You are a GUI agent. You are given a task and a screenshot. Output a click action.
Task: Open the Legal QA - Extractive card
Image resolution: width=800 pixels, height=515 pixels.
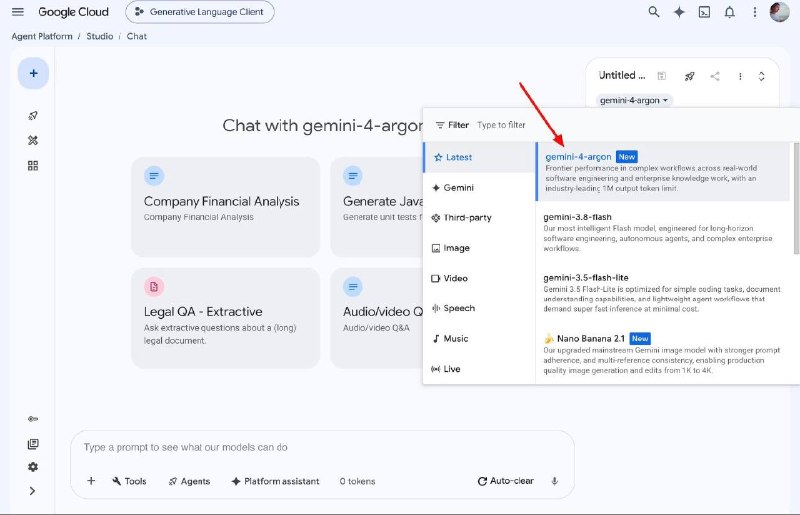tap(225, 317)
